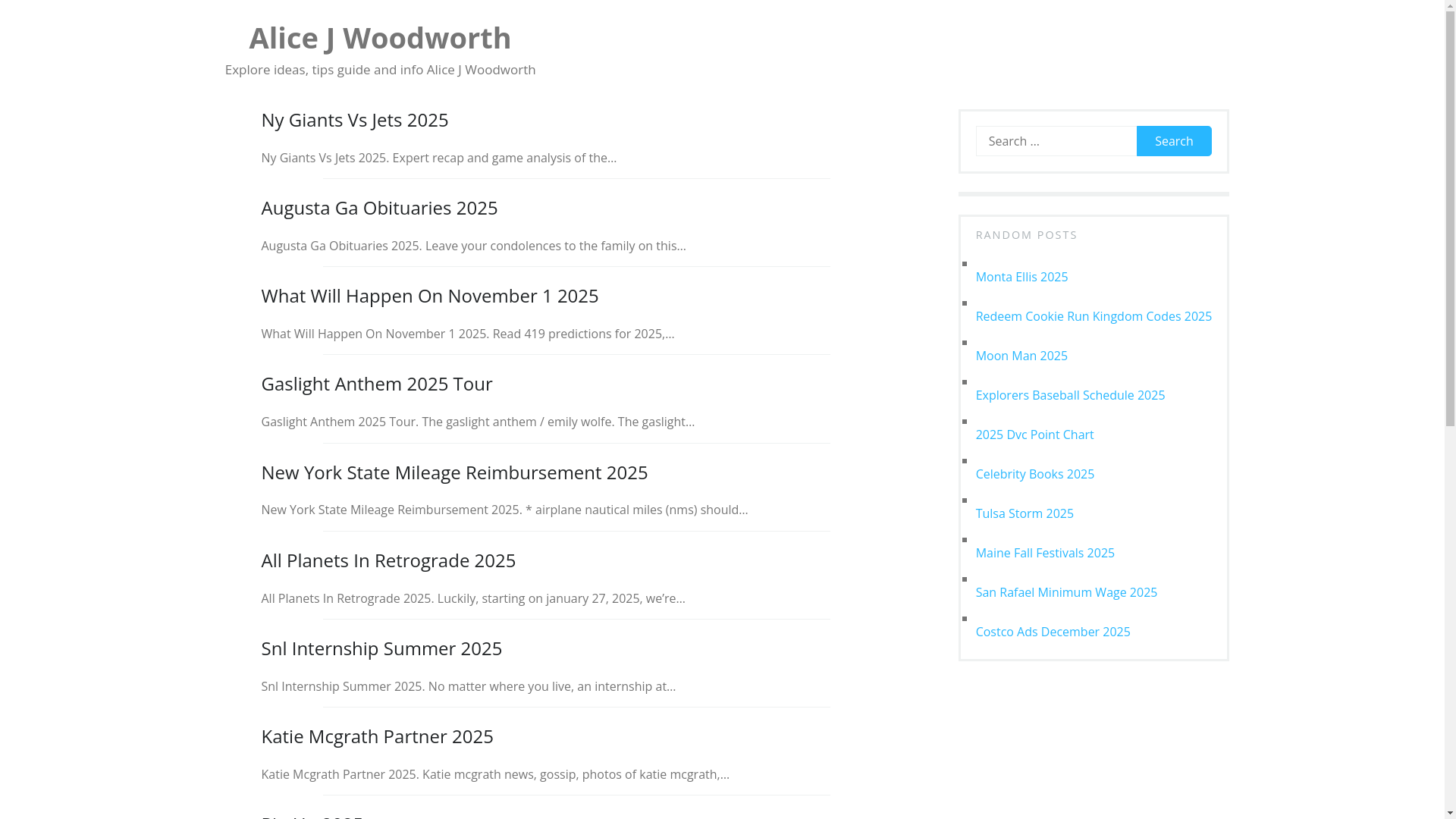
Task: Open the Gaslight Anthem 2025 Tour post
Action: point(376,384)
